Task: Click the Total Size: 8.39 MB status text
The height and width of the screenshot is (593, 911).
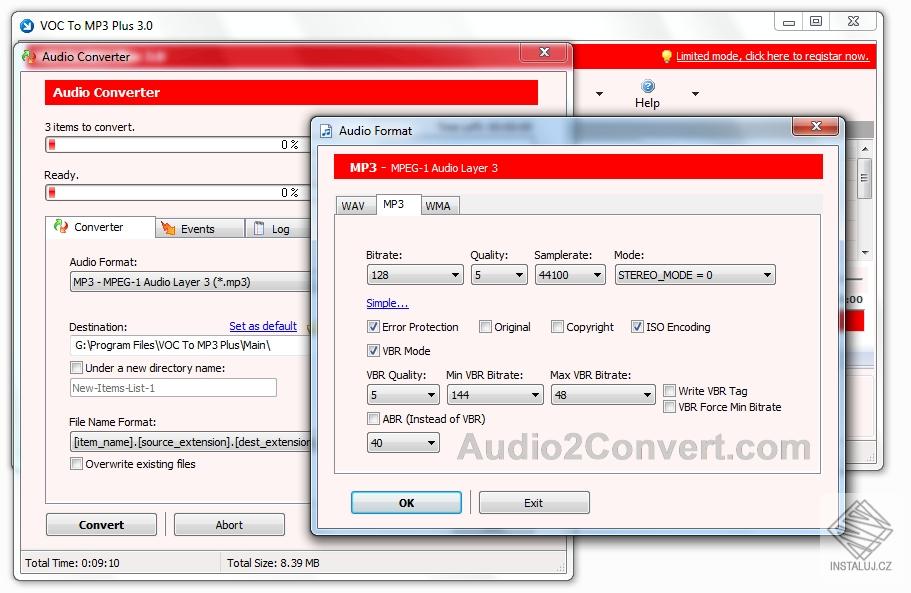Action: tap(273, 563)
